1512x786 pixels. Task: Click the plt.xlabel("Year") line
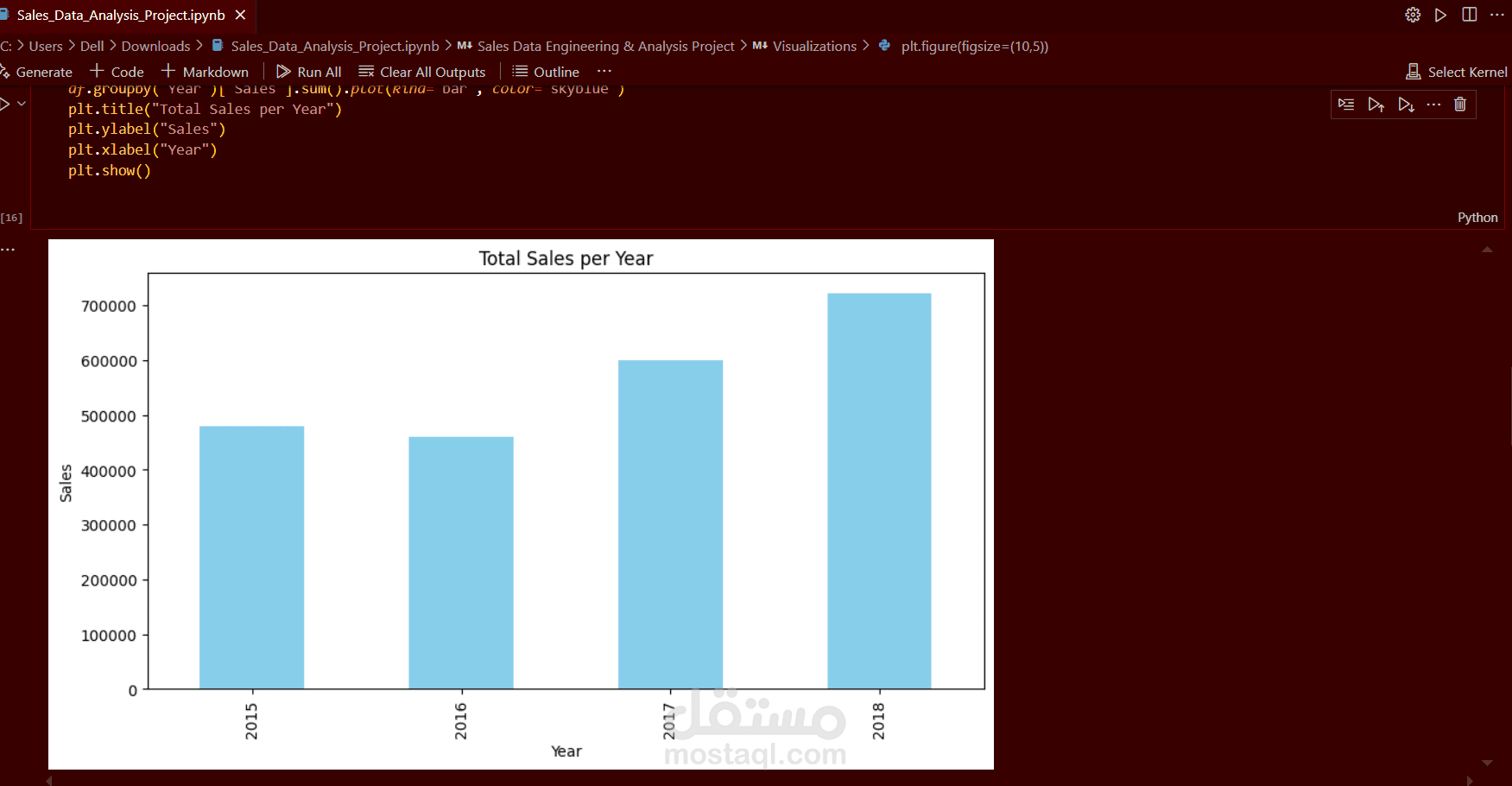click(142, 149)
